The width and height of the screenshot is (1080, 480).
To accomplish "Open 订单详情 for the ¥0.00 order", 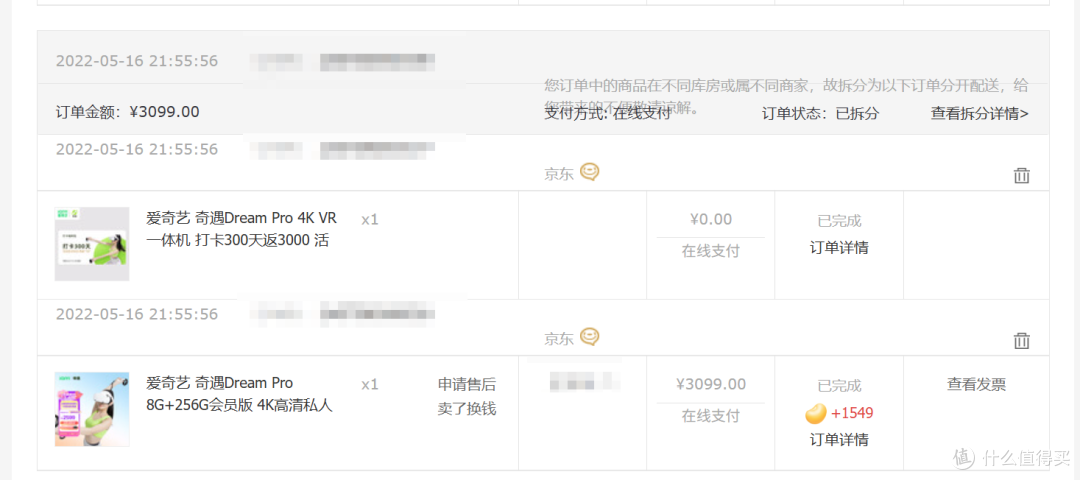I will click(839, 248).
